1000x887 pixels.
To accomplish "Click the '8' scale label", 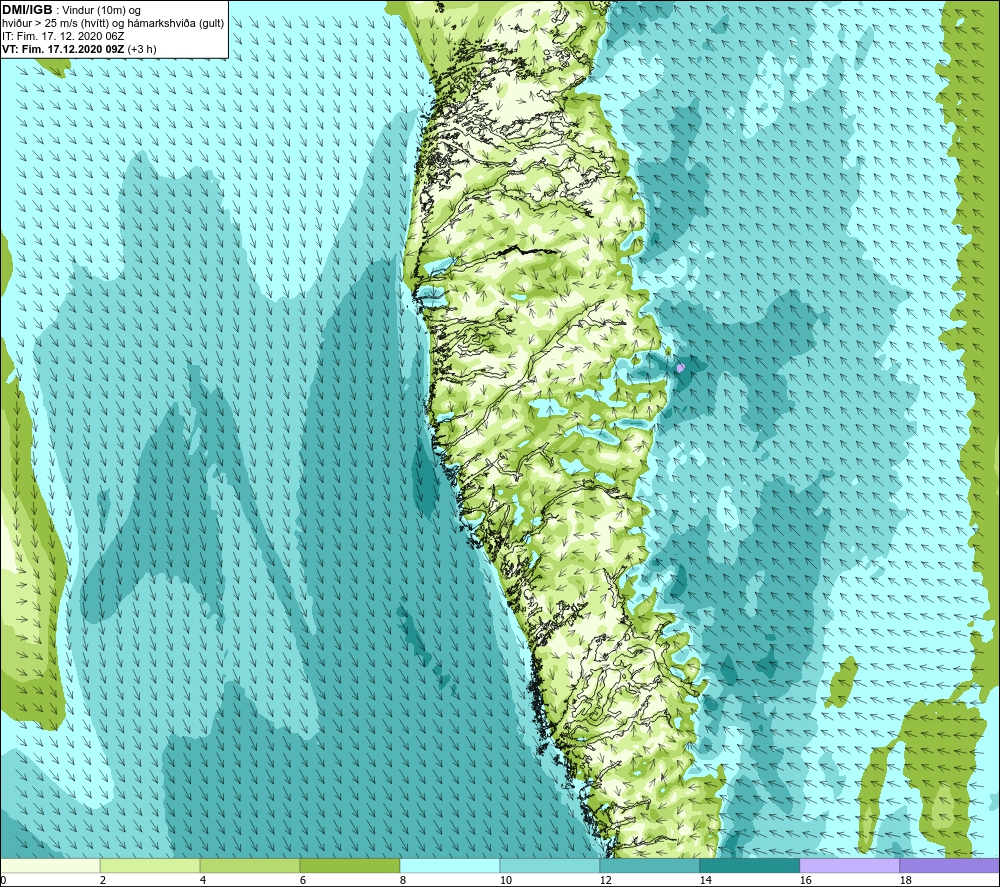I will tap(403, 880).
